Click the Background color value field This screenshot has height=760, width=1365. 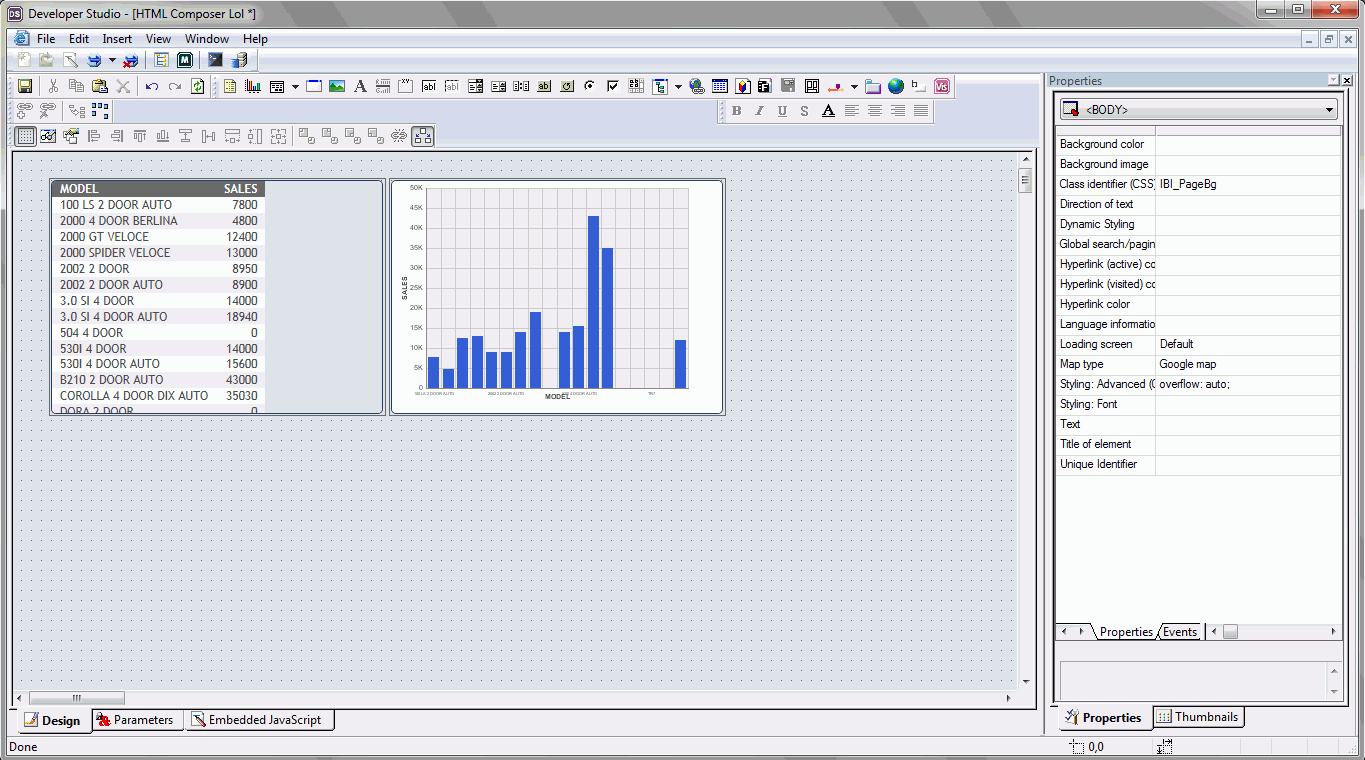click(x=1247, y=144)
